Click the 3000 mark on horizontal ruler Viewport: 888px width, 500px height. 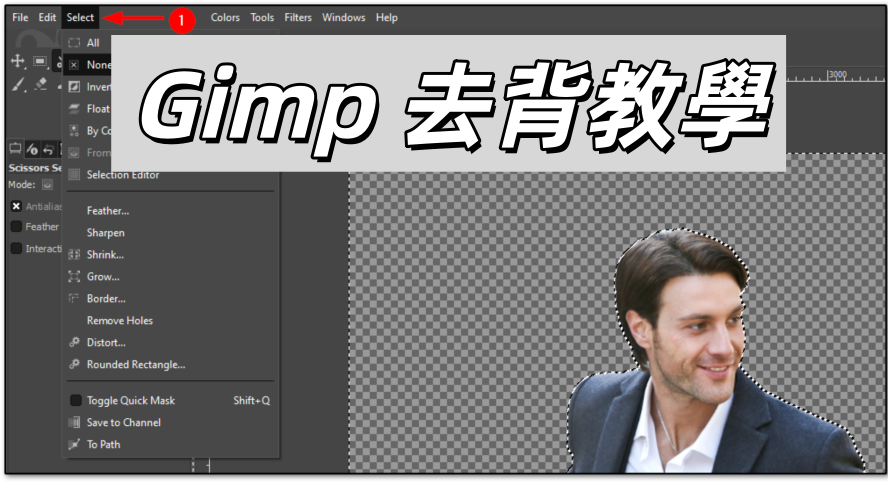point(838,74)
